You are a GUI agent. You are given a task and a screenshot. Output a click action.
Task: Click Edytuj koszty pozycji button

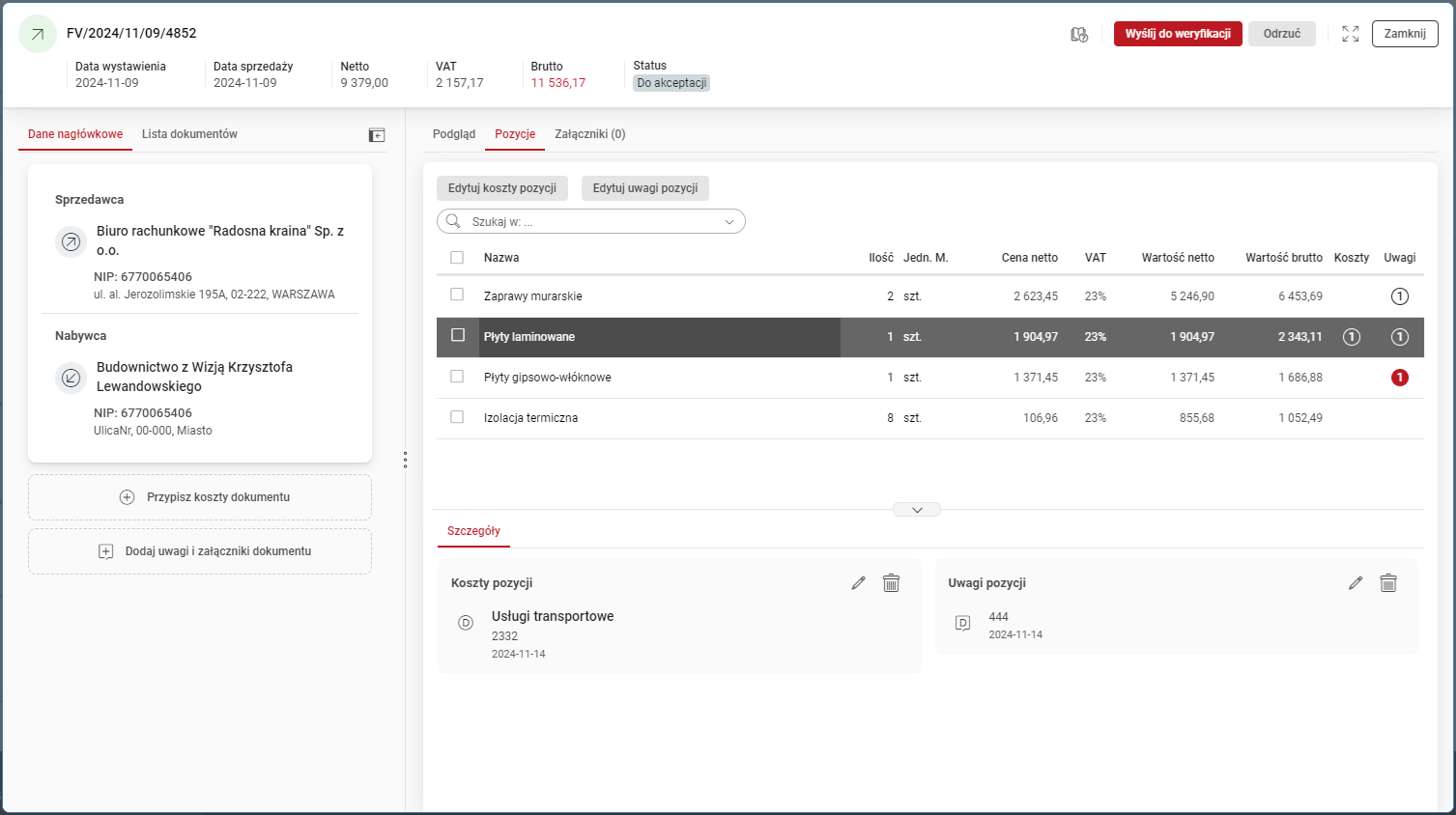click(x=502, y=188)
